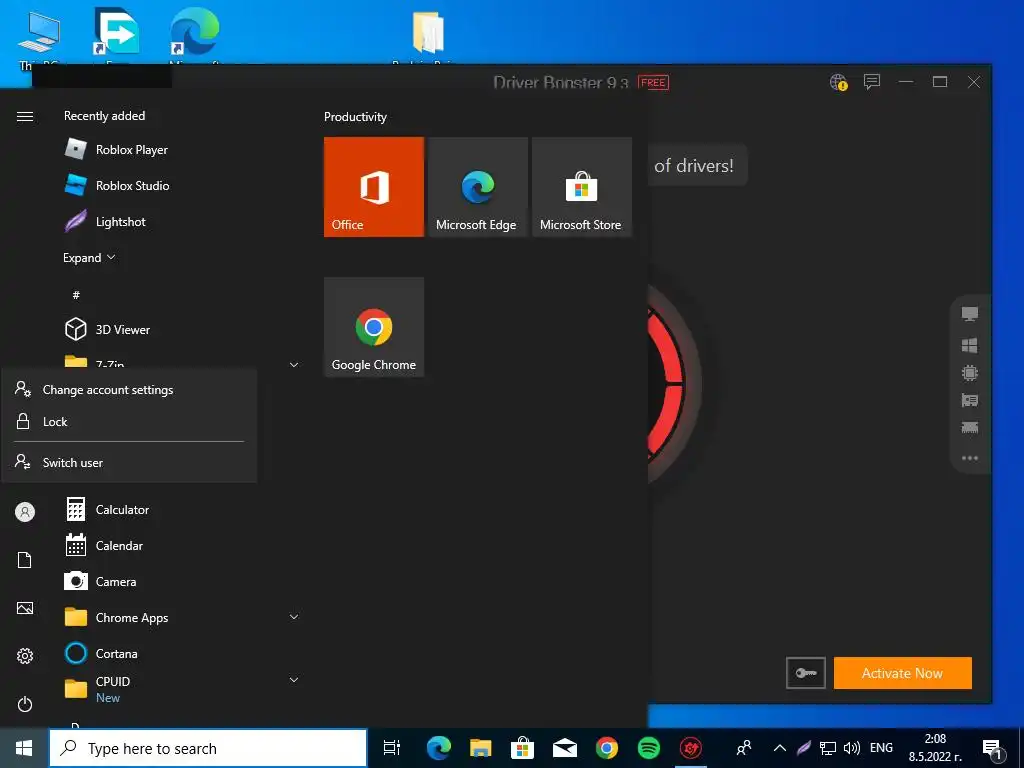The width and height of the screenshot is (1024, 768).
Task: Open the folder icon on the desktop
Action: click(428, 33)
